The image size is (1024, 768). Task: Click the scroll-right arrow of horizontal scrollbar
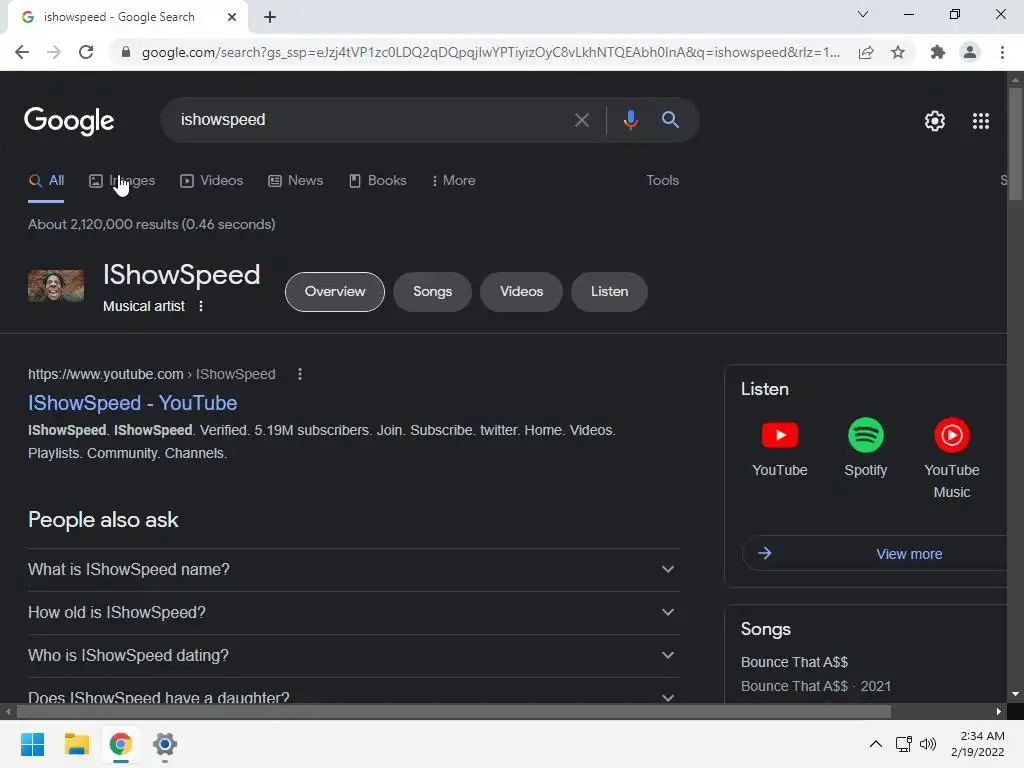pyautogui.click(x=999, y=712)
